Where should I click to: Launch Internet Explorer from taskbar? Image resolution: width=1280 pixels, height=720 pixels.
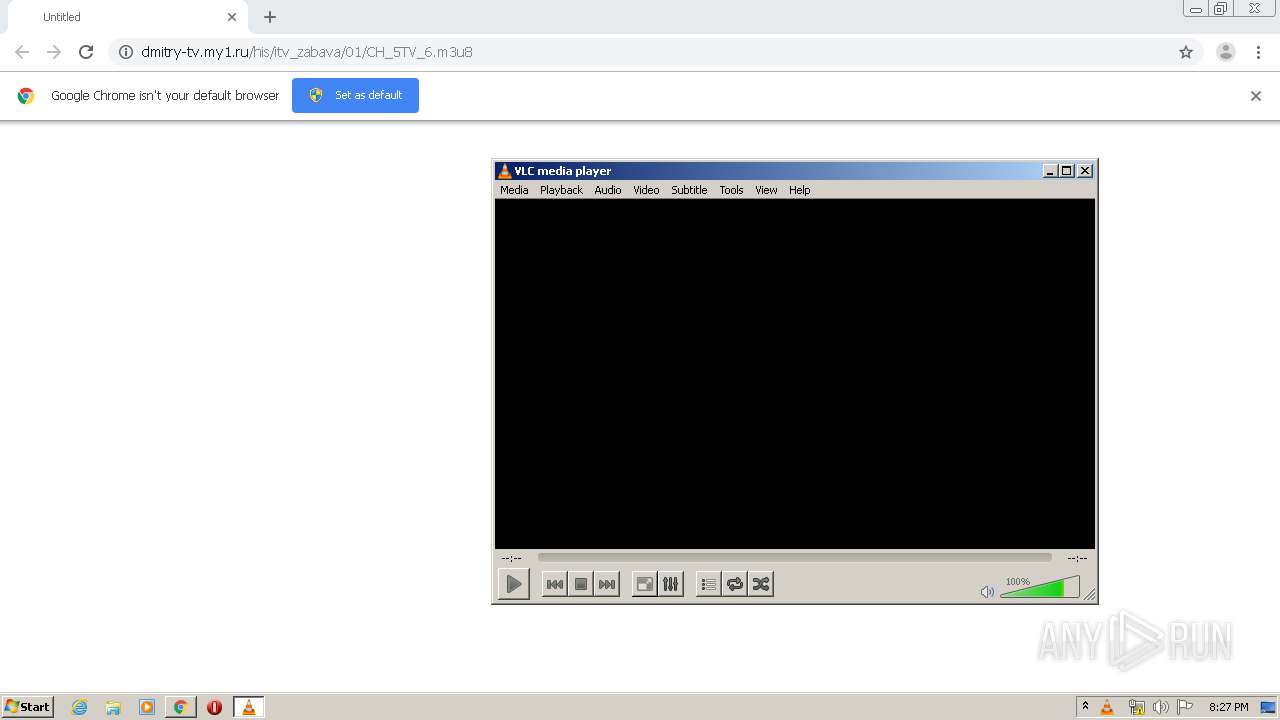point(79,707)
